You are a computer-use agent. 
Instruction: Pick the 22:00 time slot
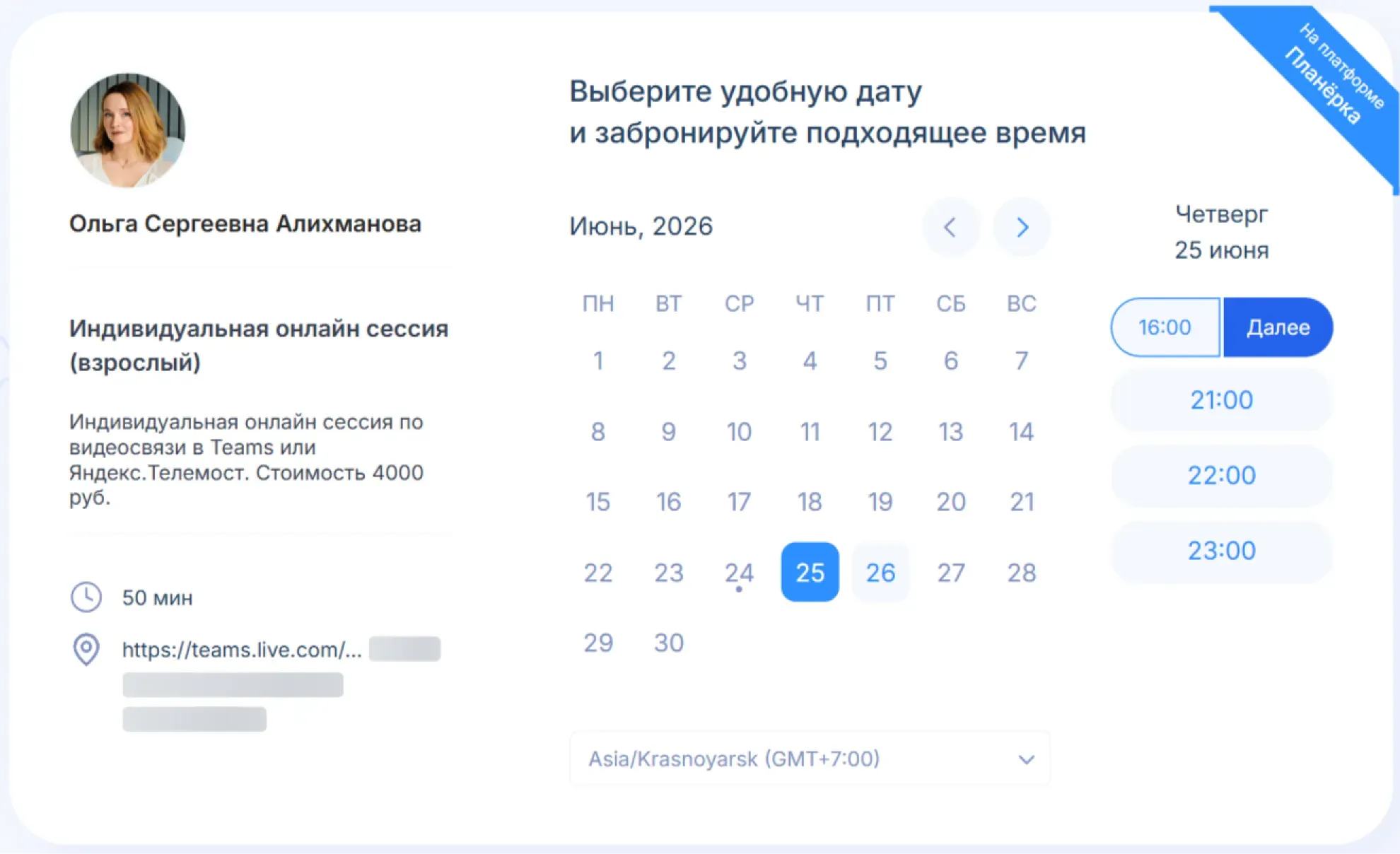[1222, 475]
